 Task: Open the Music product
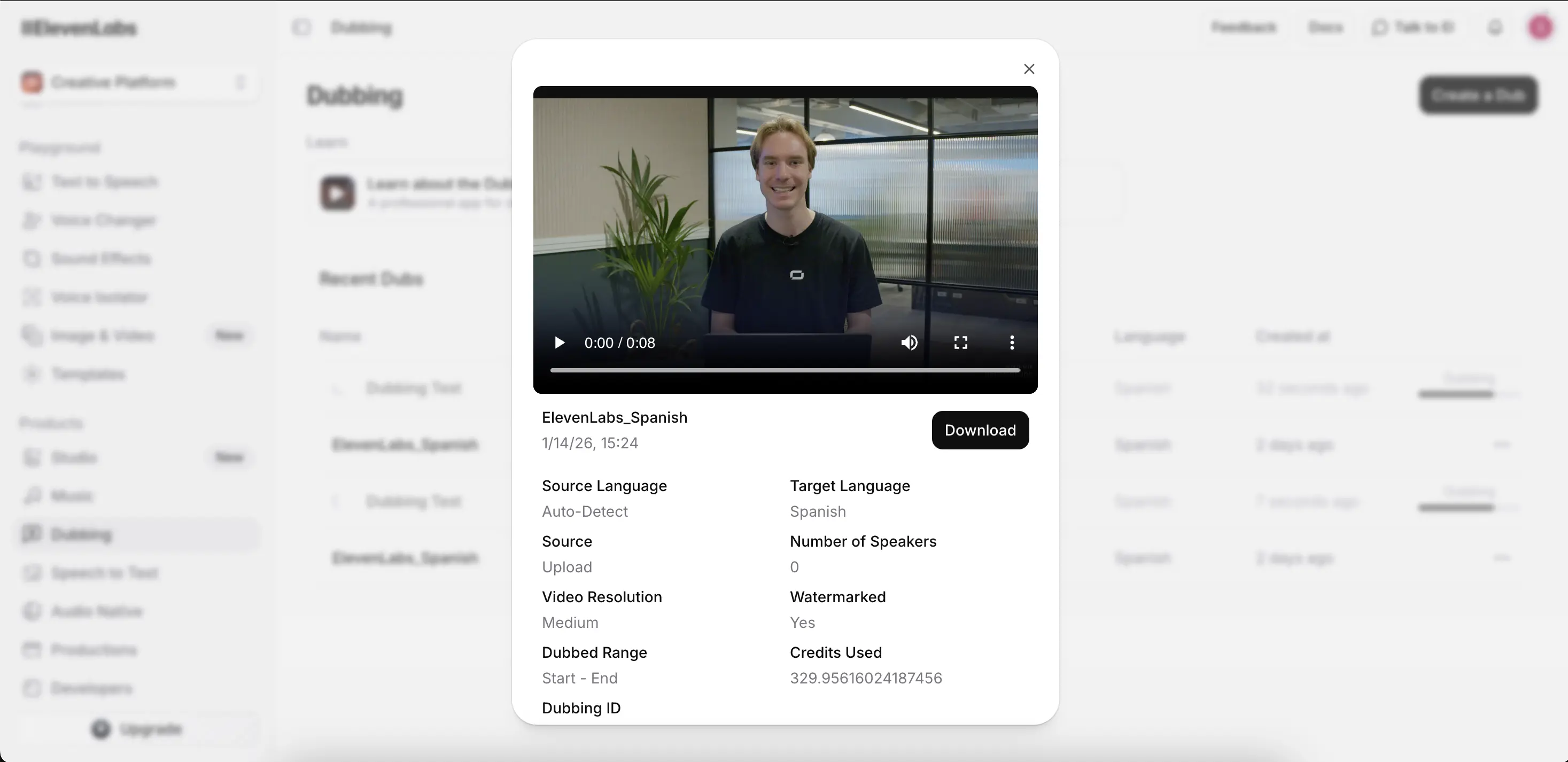point(71,495)
